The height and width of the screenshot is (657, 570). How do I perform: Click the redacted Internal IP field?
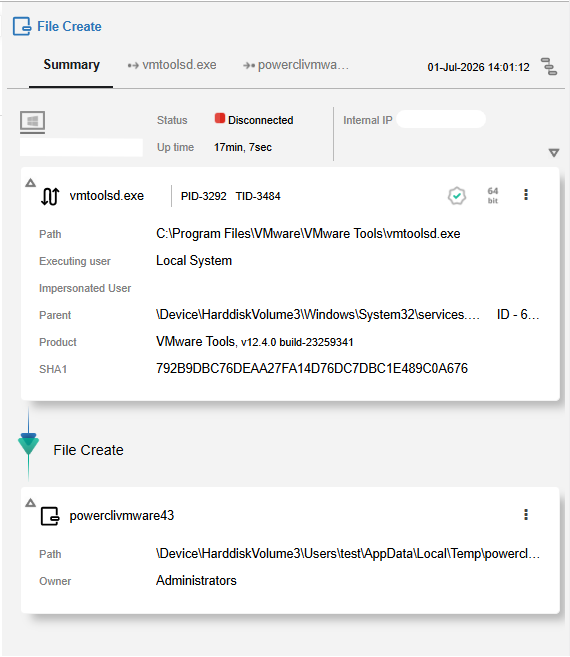[441, 119]
